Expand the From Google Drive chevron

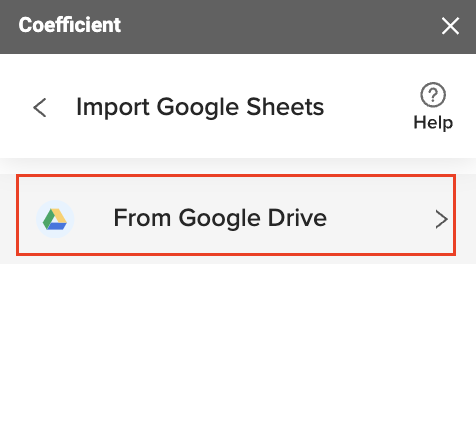pos(441,219)
